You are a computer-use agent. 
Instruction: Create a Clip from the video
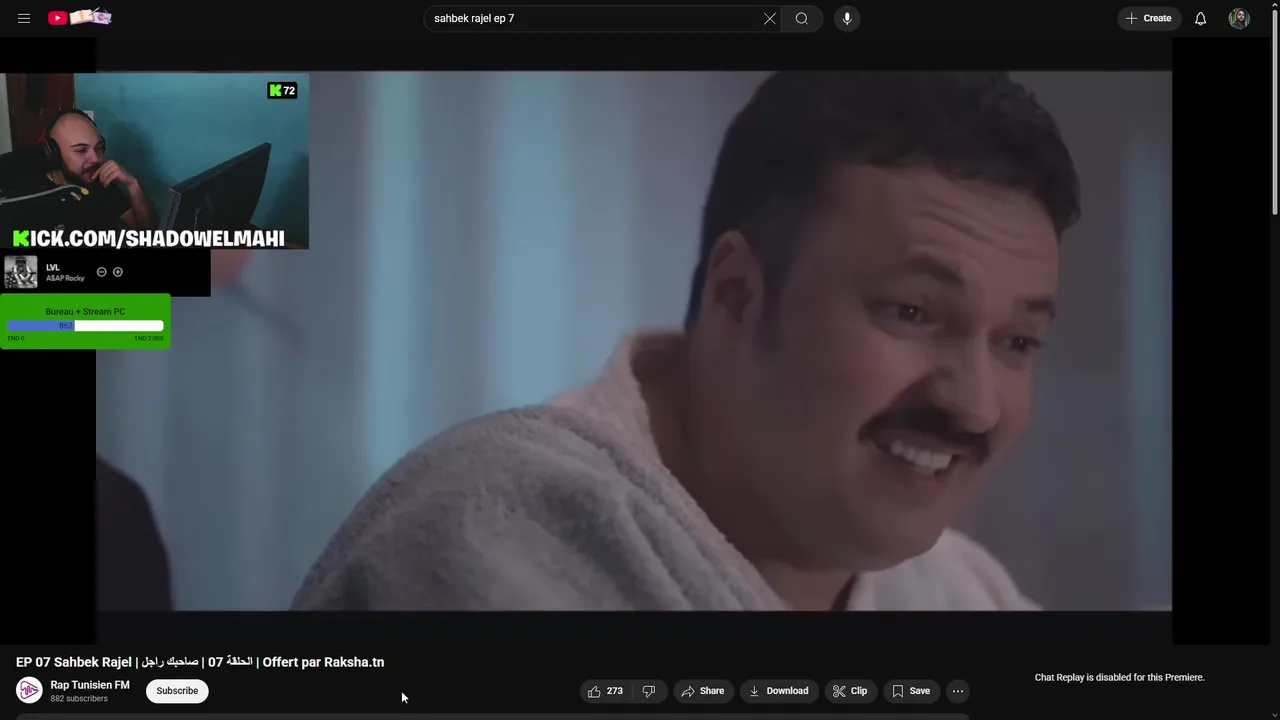(x=850, y=691)
